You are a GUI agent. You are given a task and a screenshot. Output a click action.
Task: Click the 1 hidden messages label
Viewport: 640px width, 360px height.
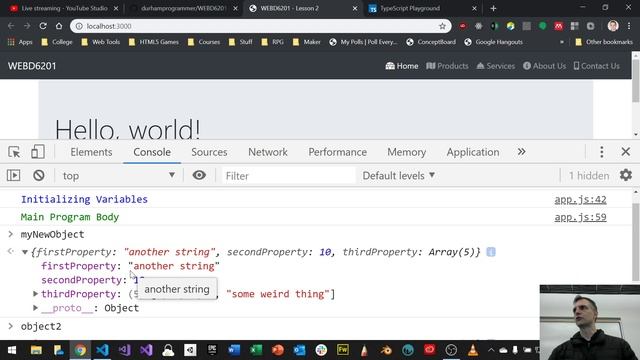589,176
